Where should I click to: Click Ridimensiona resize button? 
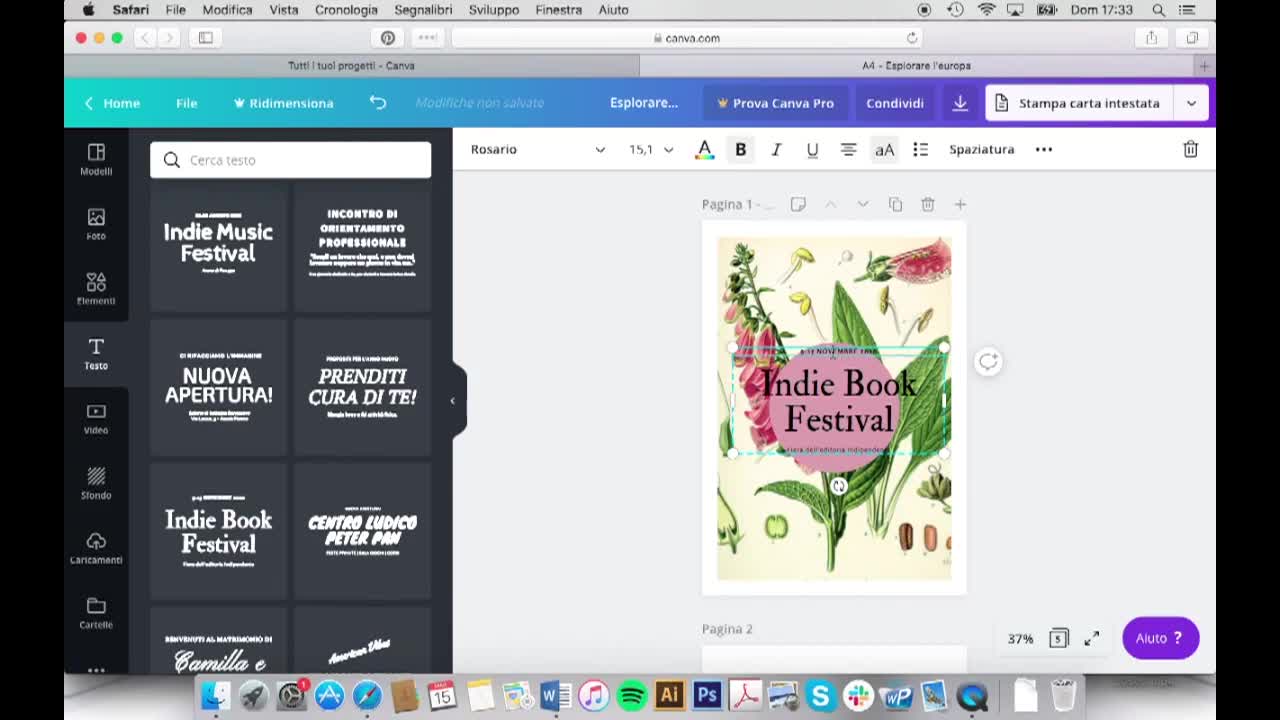point(283,103)
